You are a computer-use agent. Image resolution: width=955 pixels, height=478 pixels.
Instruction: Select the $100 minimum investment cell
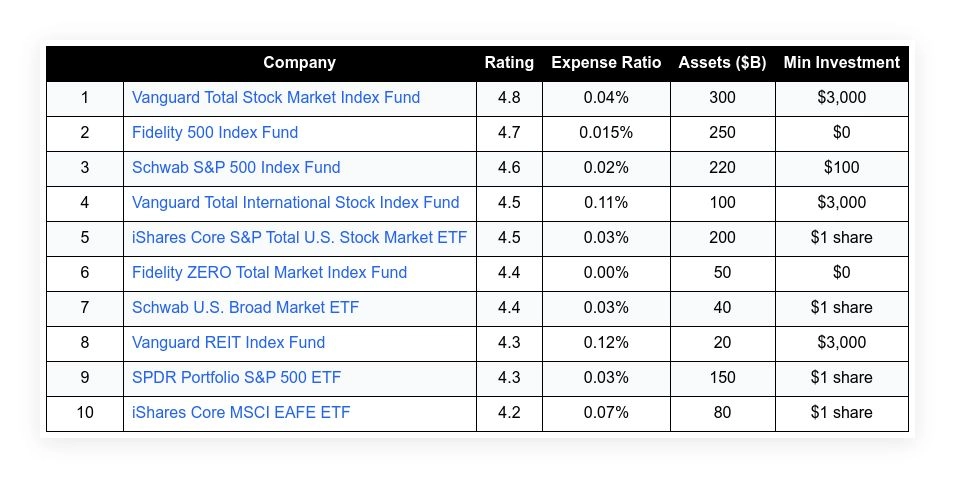[841, 168]
